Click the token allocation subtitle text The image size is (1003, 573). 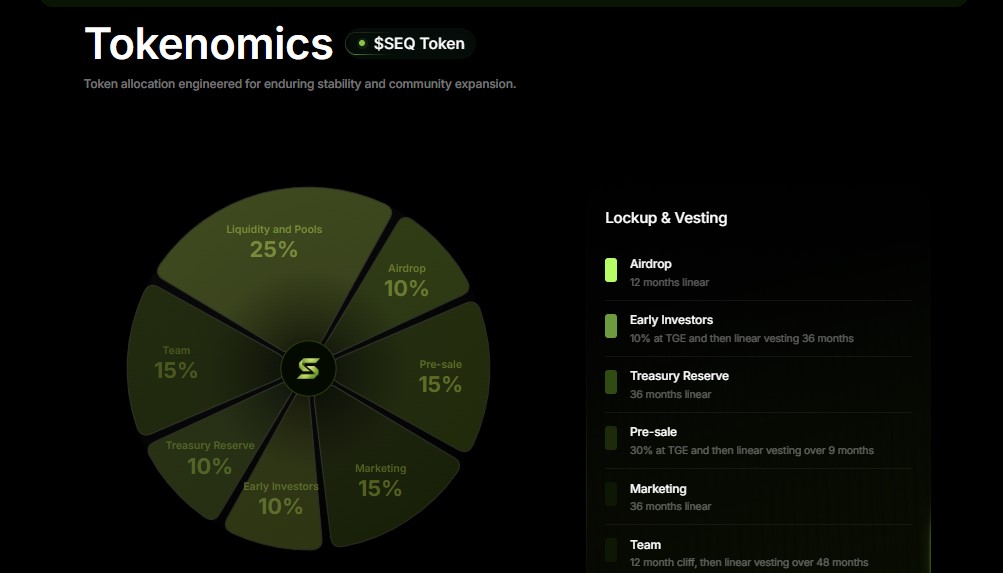pyautogui.click(x=299, y=84)
